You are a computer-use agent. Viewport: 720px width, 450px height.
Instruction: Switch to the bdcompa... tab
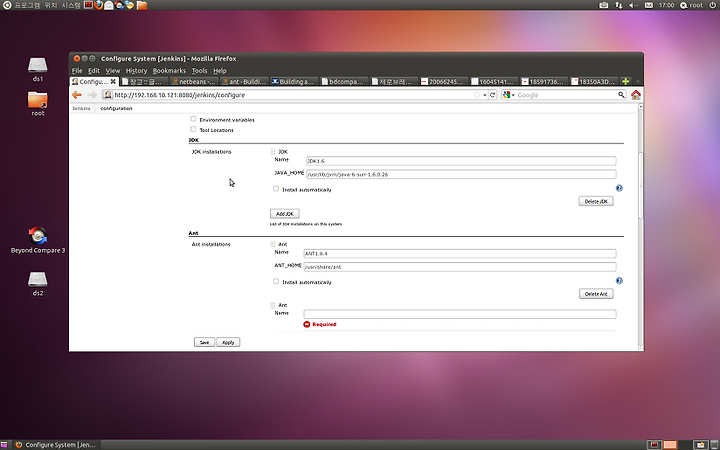click(x=344, y=81)
